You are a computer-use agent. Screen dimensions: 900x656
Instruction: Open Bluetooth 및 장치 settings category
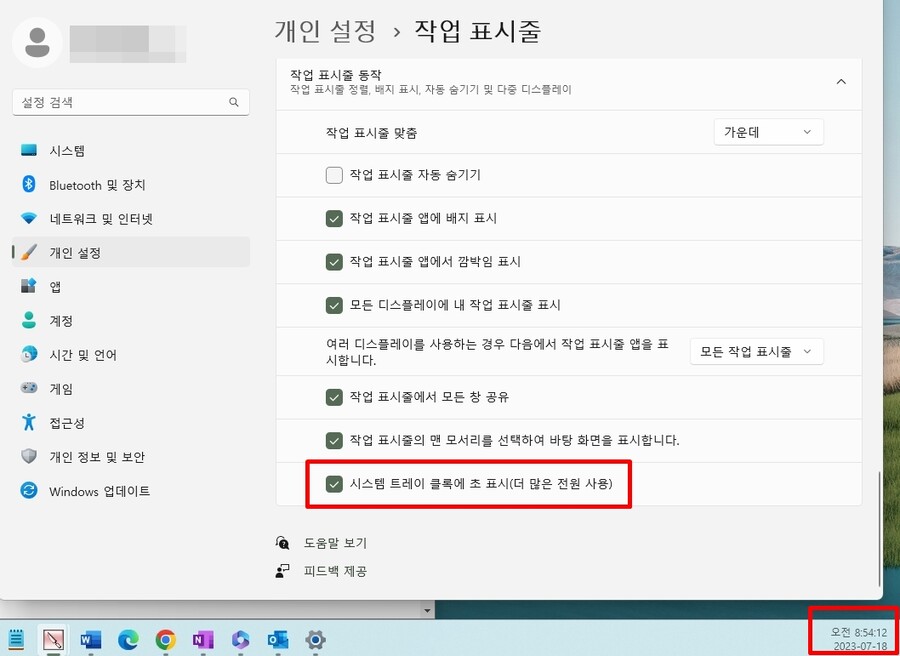(131, 185)
